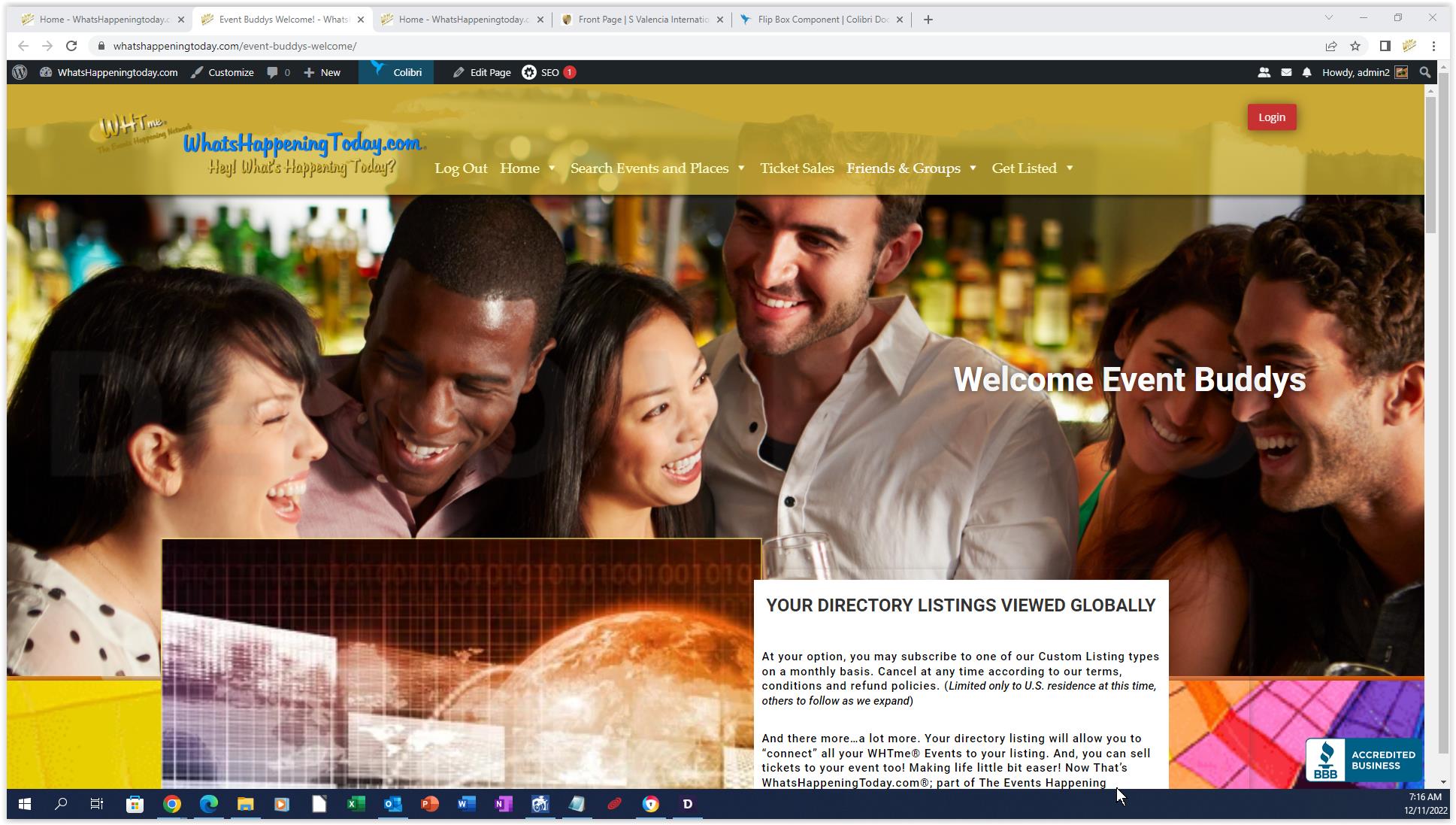Open WhatsHappeningtoday.com dashboard link
Screen dimensions: 1456x825
pyautogui.click(x=110, y=72)
